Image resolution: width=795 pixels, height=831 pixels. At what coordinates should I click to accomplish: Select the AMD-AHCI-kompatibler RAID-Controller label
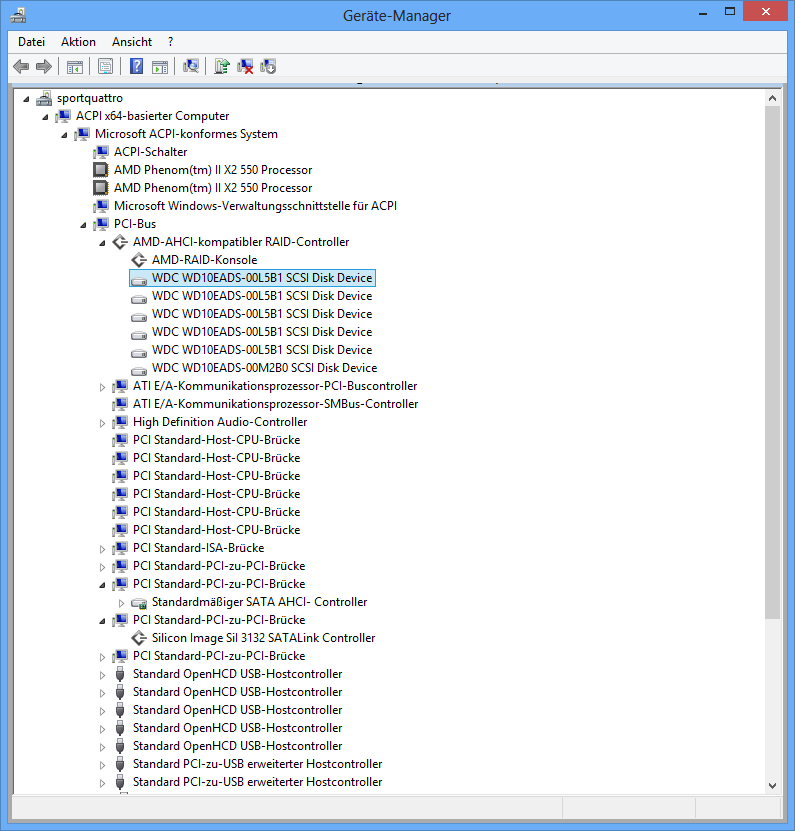pyautogui.click(x=241, y=242)
